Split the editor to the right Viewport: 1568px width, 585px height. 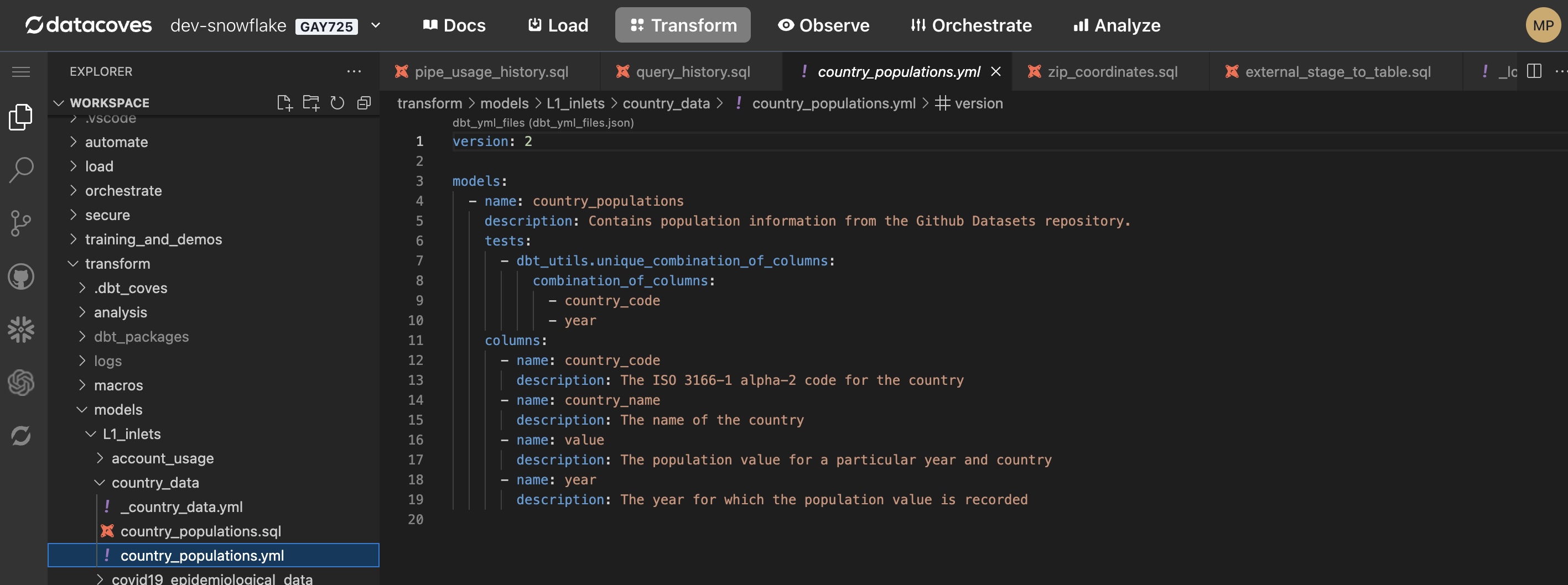[x=1534, y=71]
